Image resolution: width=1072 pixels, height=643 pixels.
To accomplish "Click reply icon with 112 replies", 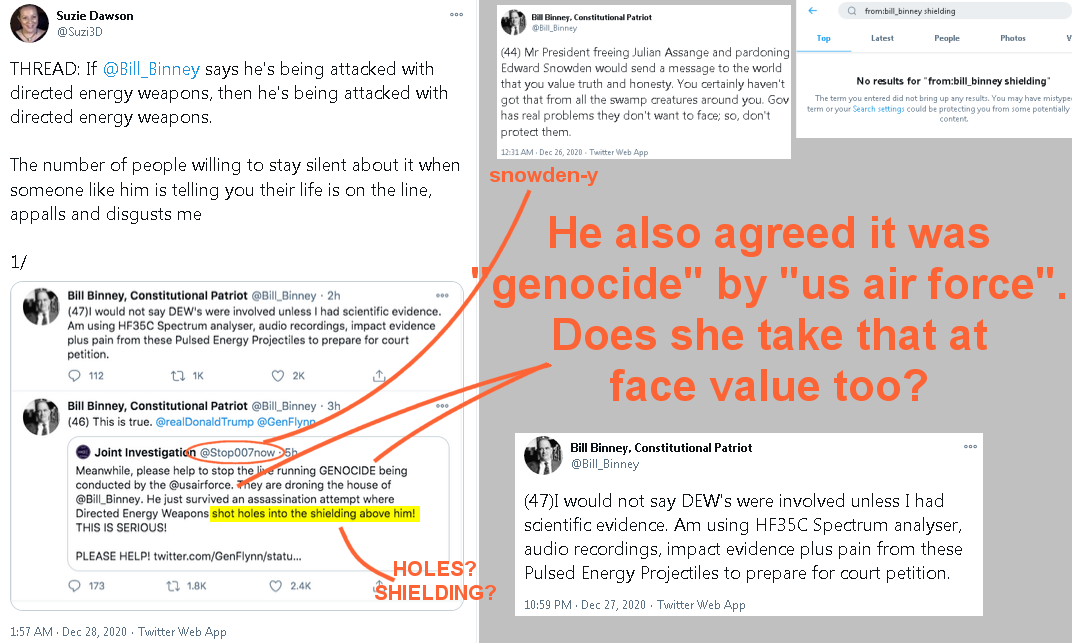I will click(x=75, y=375).
